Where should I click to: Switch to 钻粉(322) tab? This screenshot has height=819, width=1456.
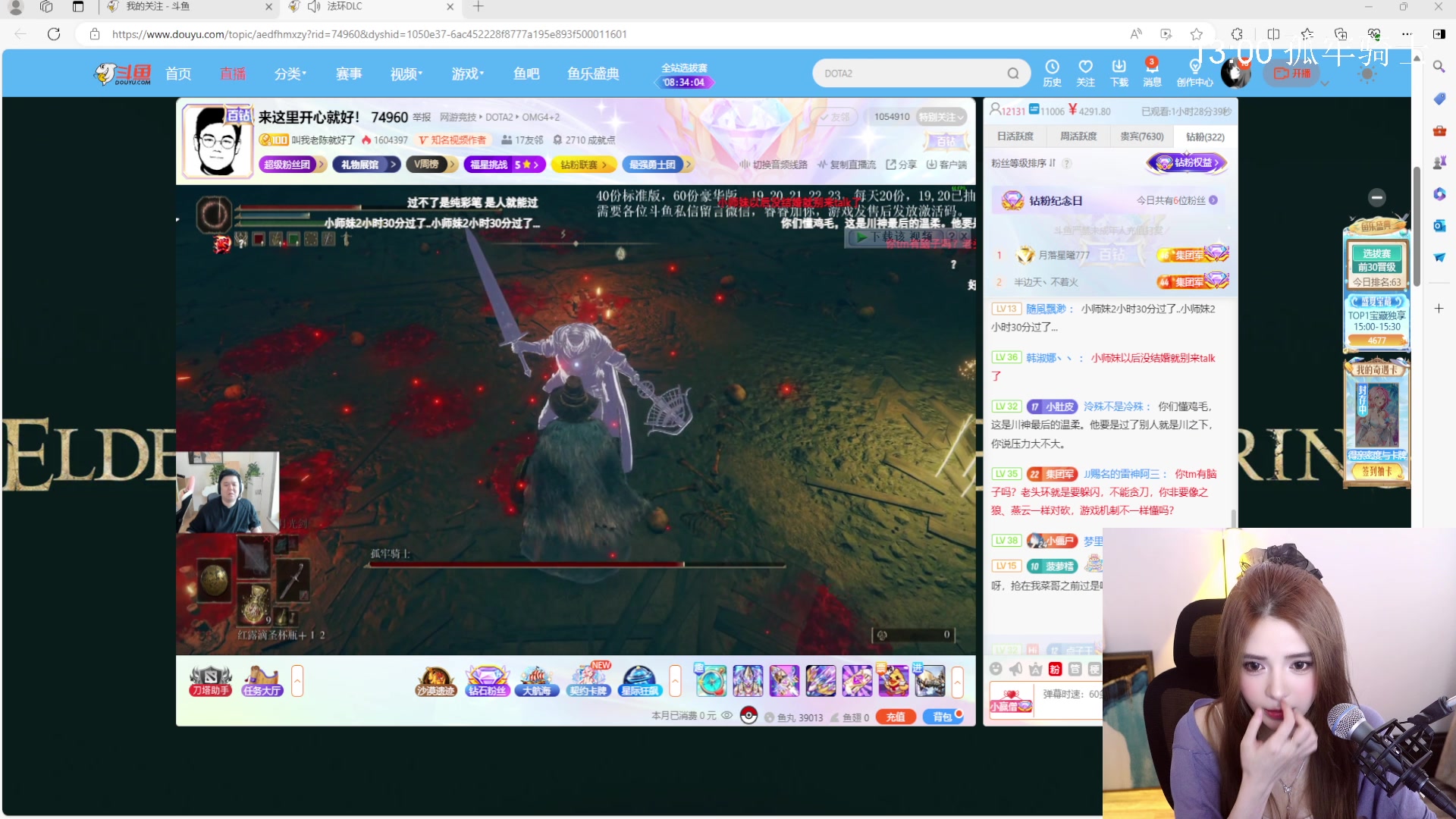pos(1204,136)
